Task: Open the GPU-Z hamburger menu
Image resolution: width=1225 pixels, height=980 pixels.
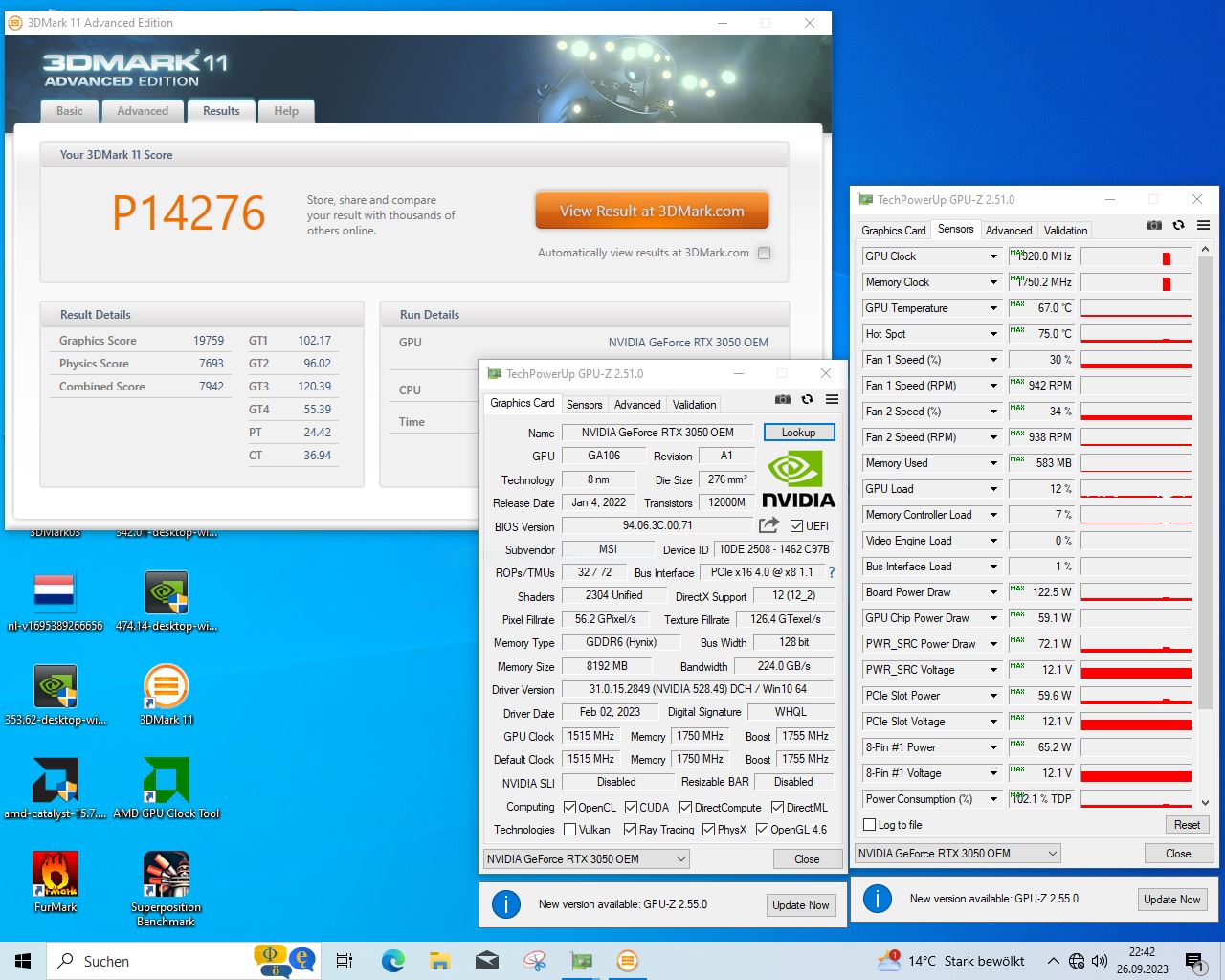Action: pyautogui.click(x=832, y=399)
